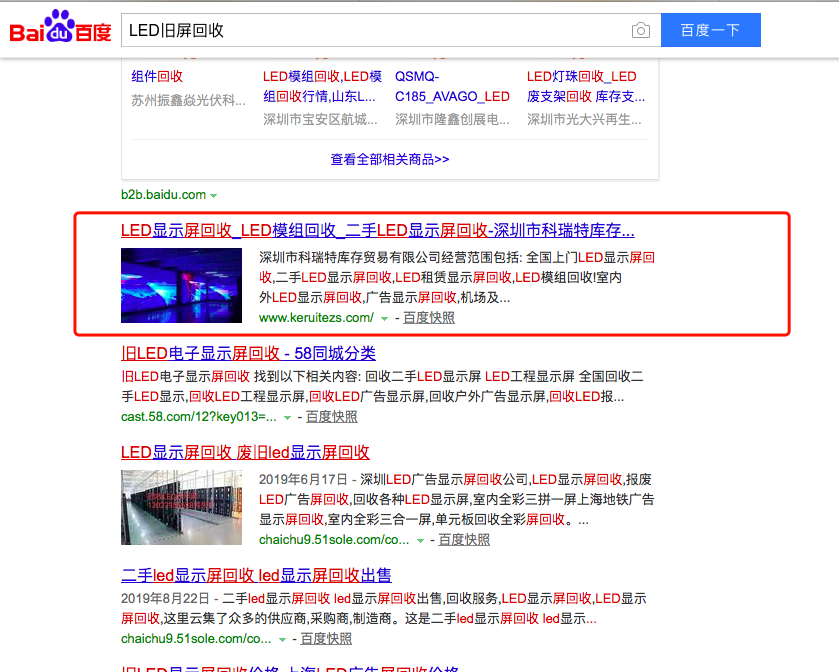
Task: Open the 深圳市科瑞特库存 result title
Action: [x=377, y=231]
